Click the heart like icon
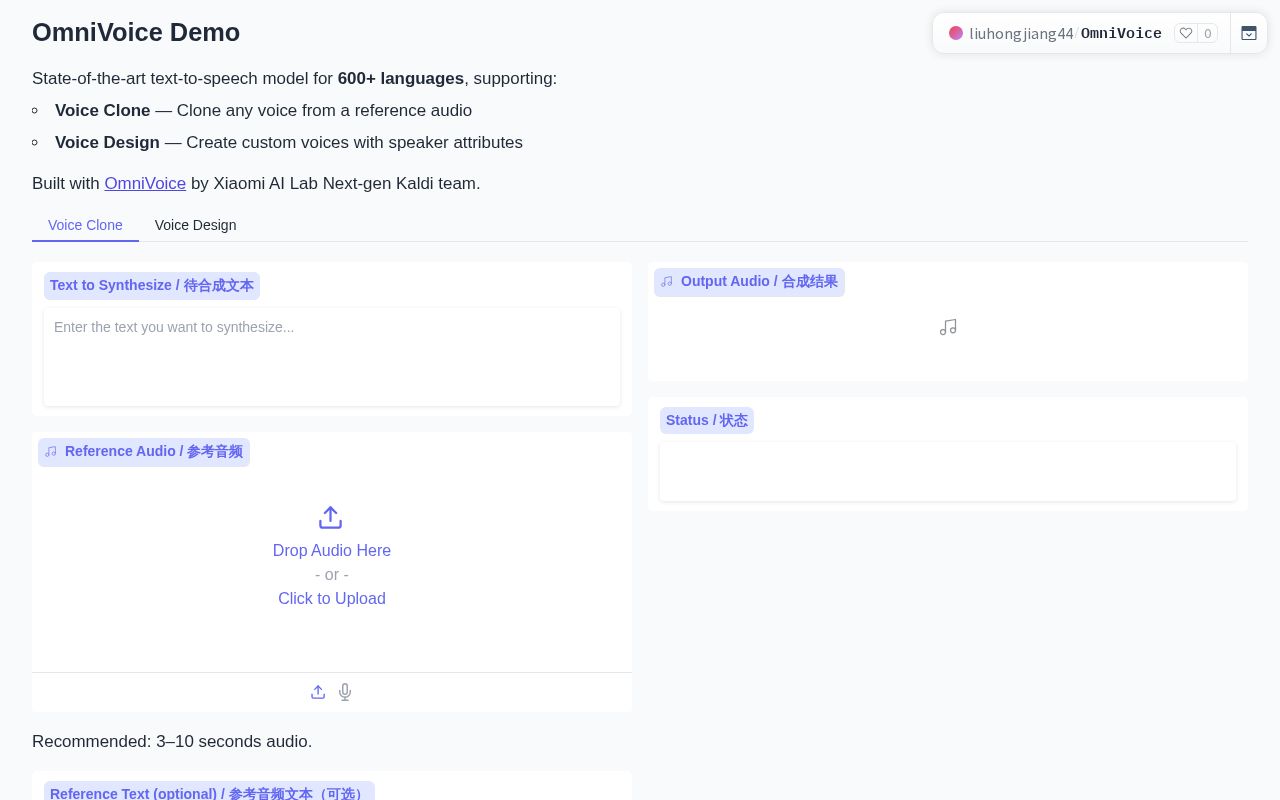Viewport: 1280px width, 800px height. tap(1186, 33)
